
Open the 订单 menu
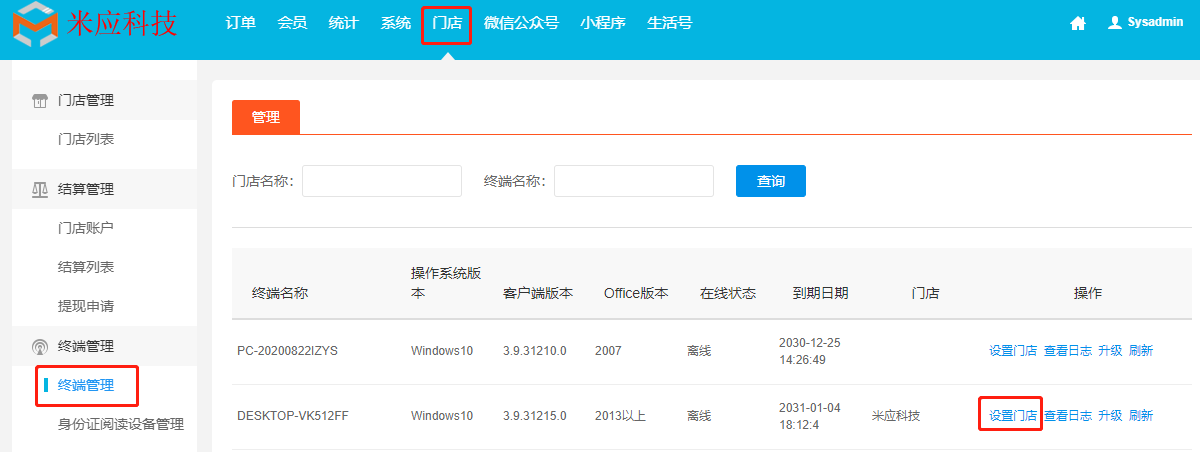pyautogui.click(x=241, y=23)
